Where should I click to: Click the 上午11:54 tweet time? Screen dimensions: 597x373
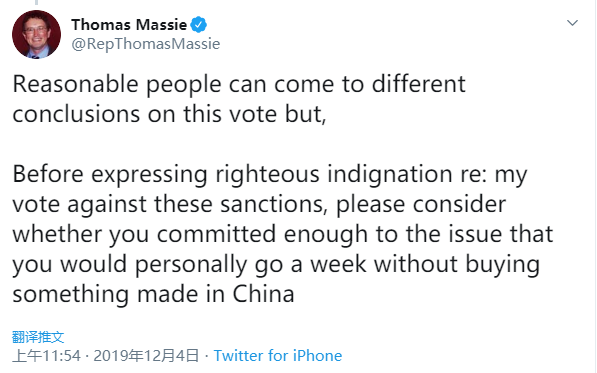point(46,356)
